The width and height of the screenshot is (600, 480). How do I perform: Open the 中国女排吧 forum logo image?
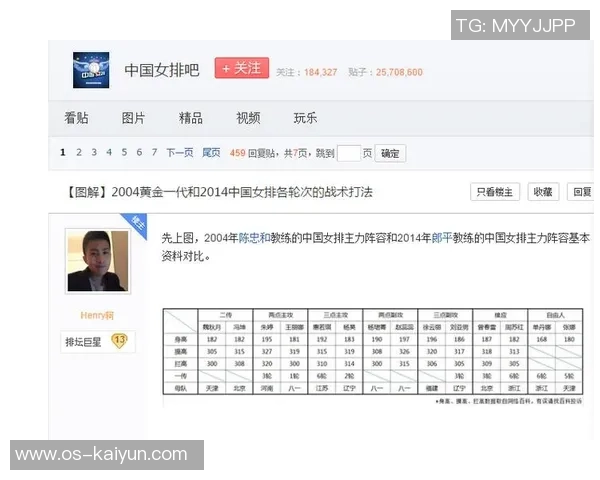click(91, 70)
